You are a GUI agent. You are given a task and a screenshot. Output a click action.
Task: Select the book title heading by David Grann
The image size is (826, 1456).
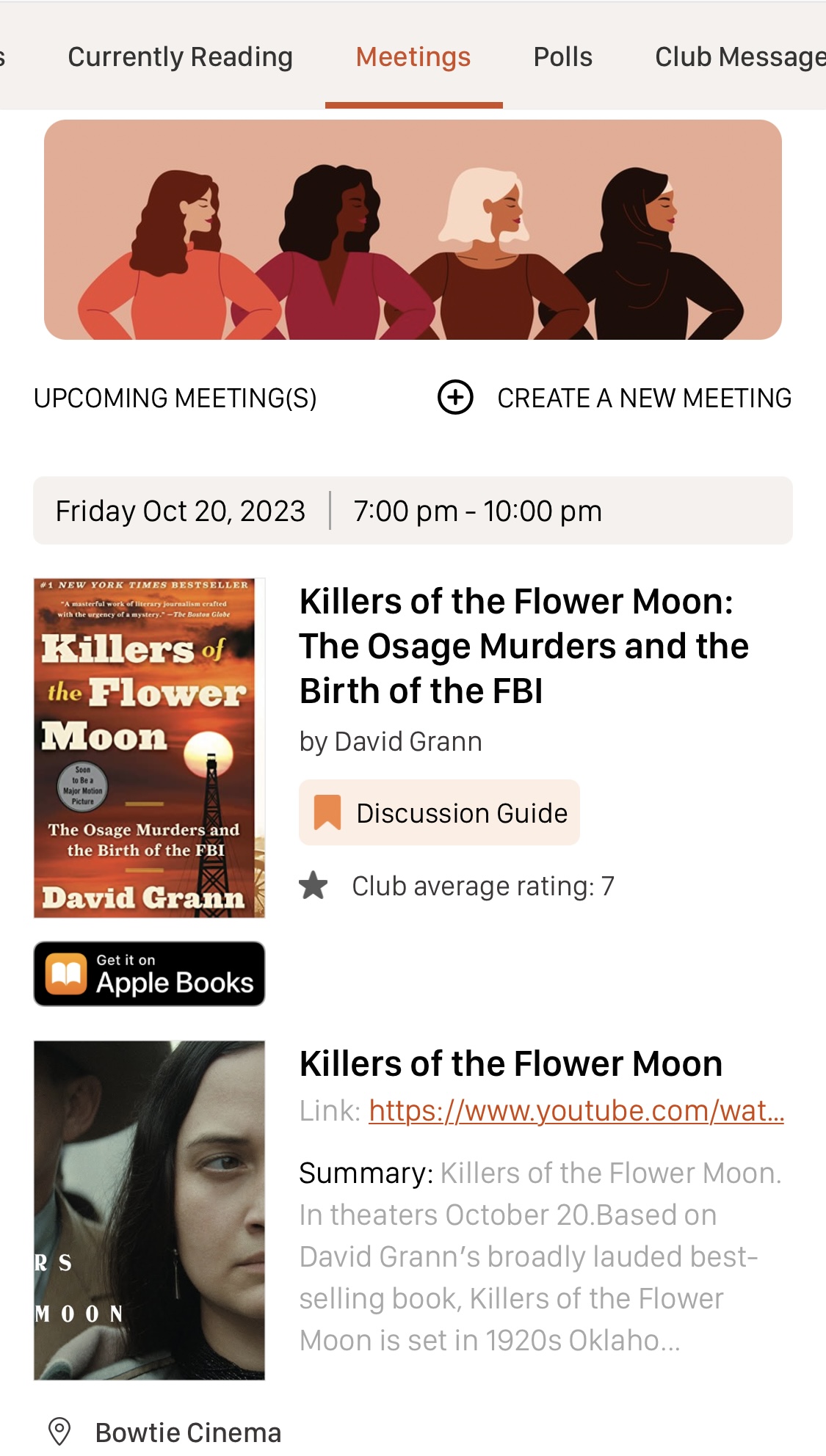(x=524, y=646)
